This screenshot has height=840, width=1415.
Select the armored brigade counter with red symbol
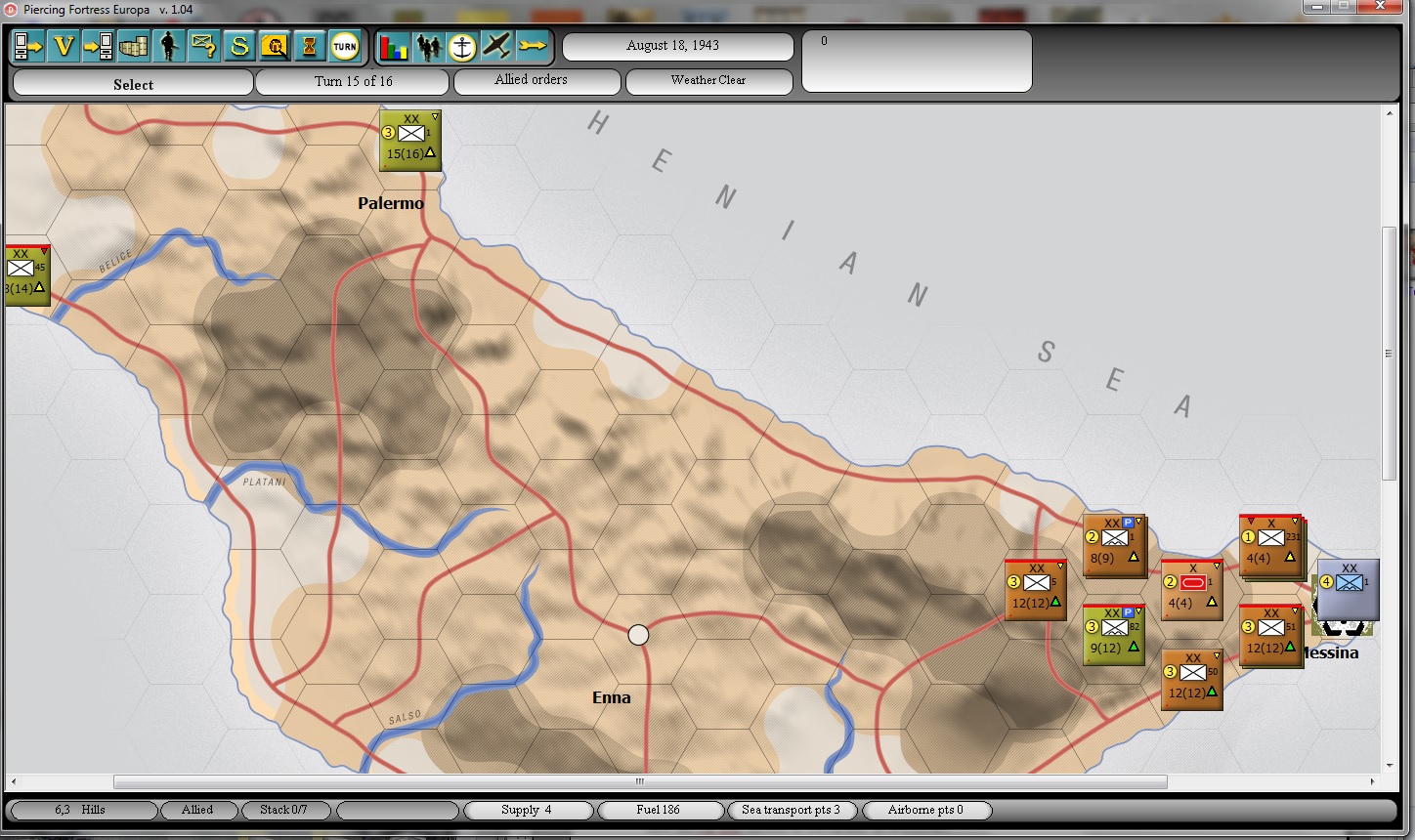tap(1192, 590)
